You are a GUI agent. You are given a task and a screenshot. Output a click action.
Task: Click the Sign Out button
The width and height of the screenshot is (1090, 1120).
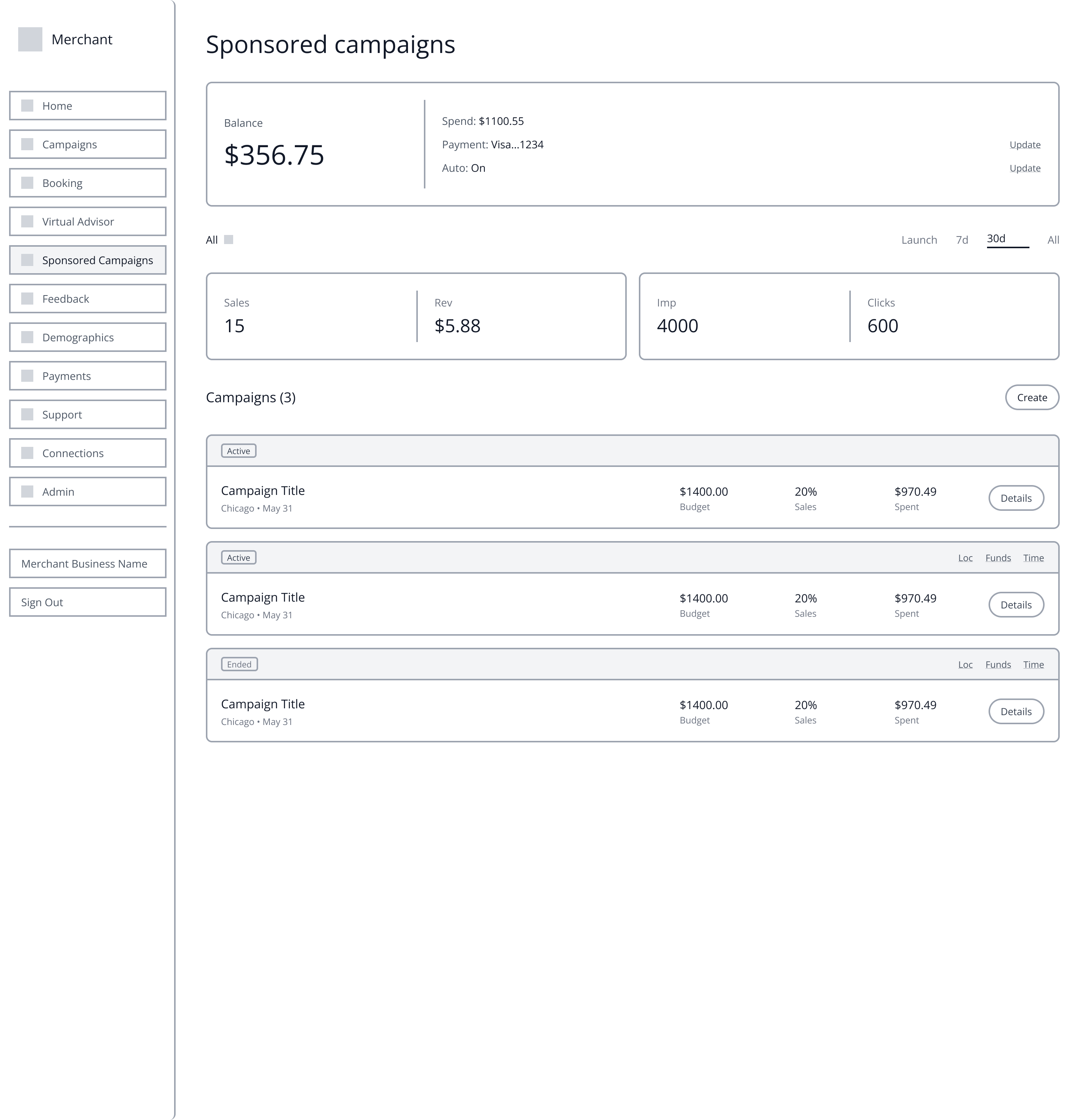click(x=87, y=602)
